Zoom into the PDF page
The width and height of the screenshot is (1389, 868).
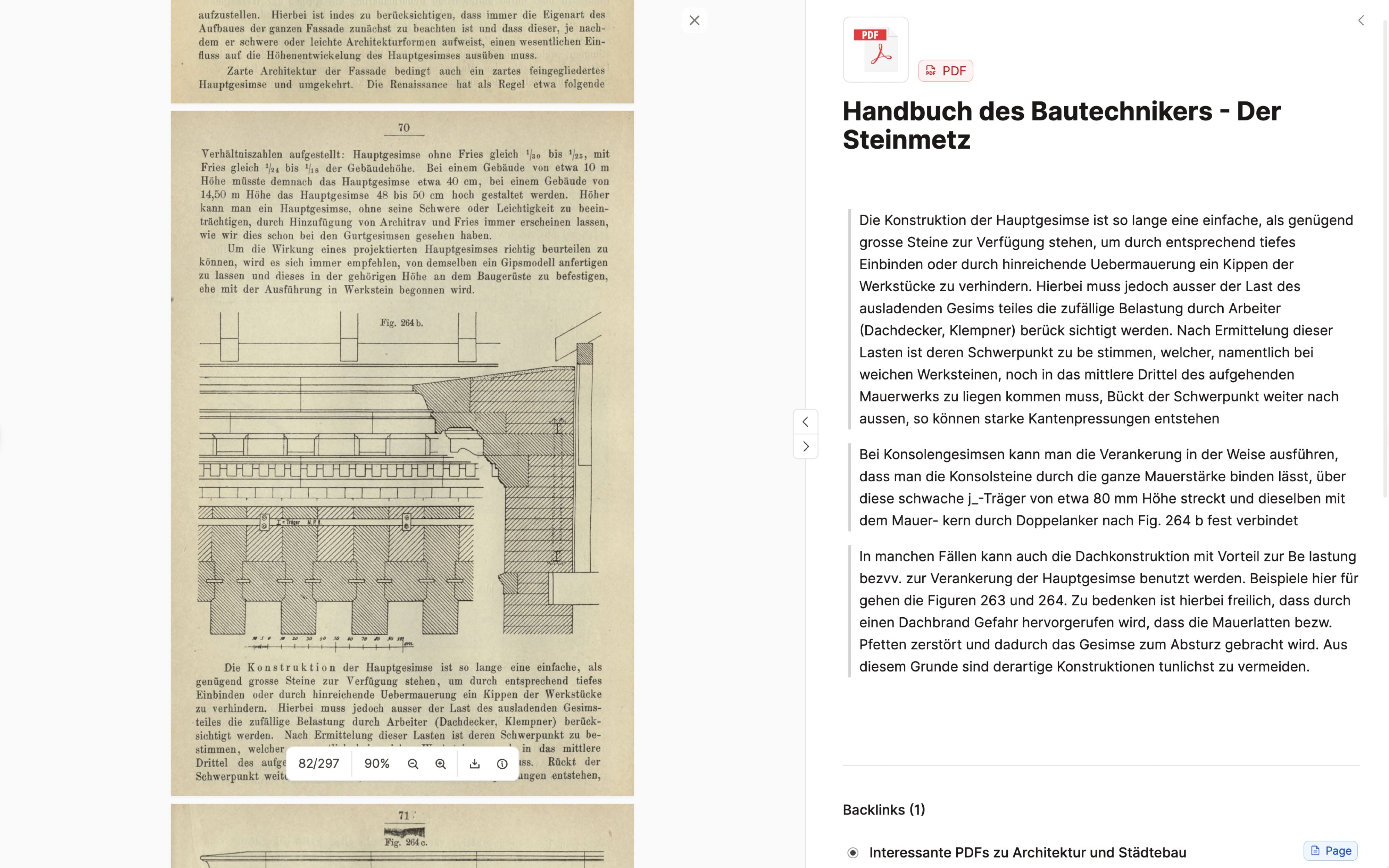click(x=441, y=763)
